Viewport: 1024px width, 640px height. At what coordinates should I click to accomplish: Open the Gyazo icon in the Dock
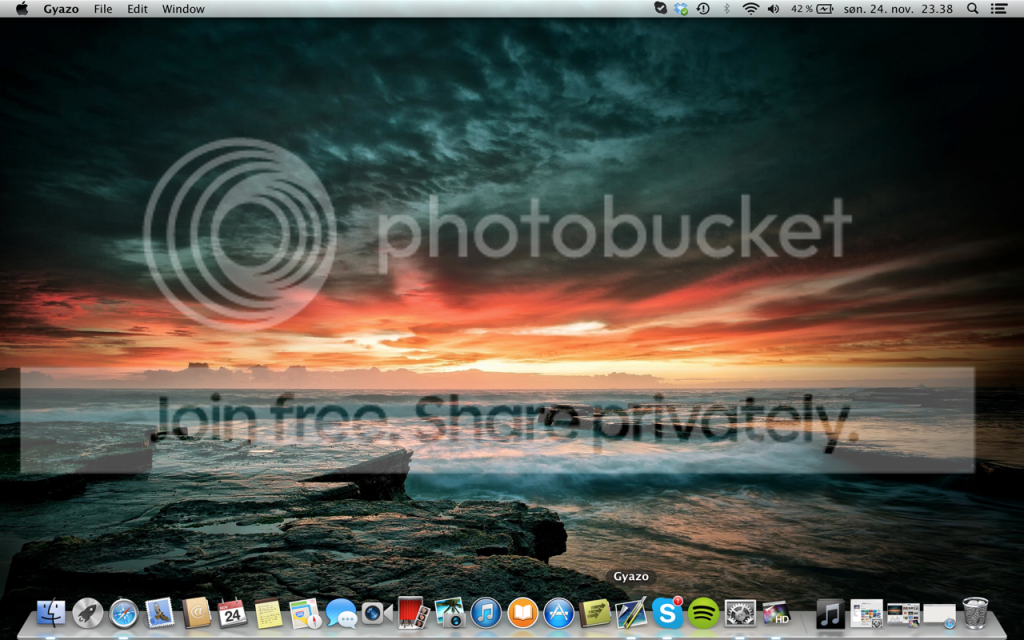(x=631, y=613)
